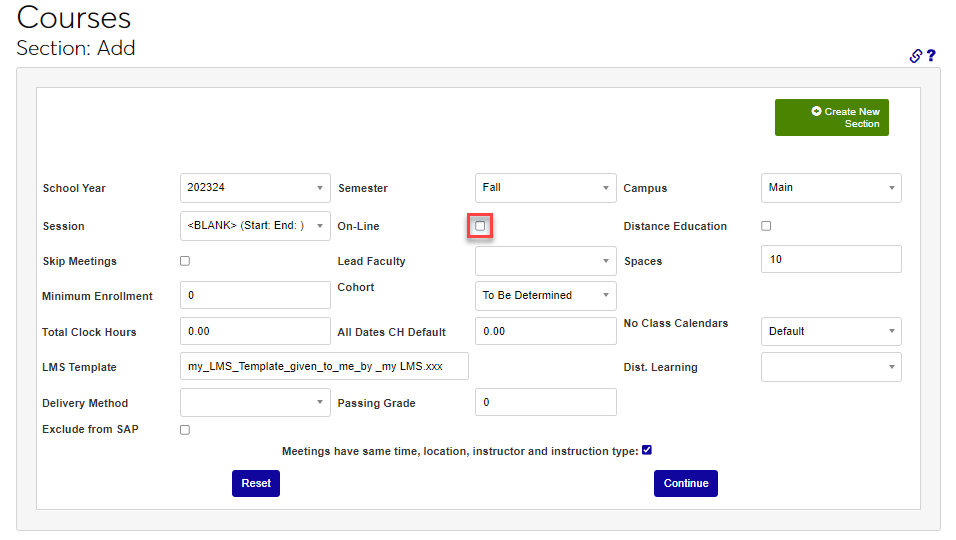Click Create New Section button

pyautogui.click(x=831, y=118)
